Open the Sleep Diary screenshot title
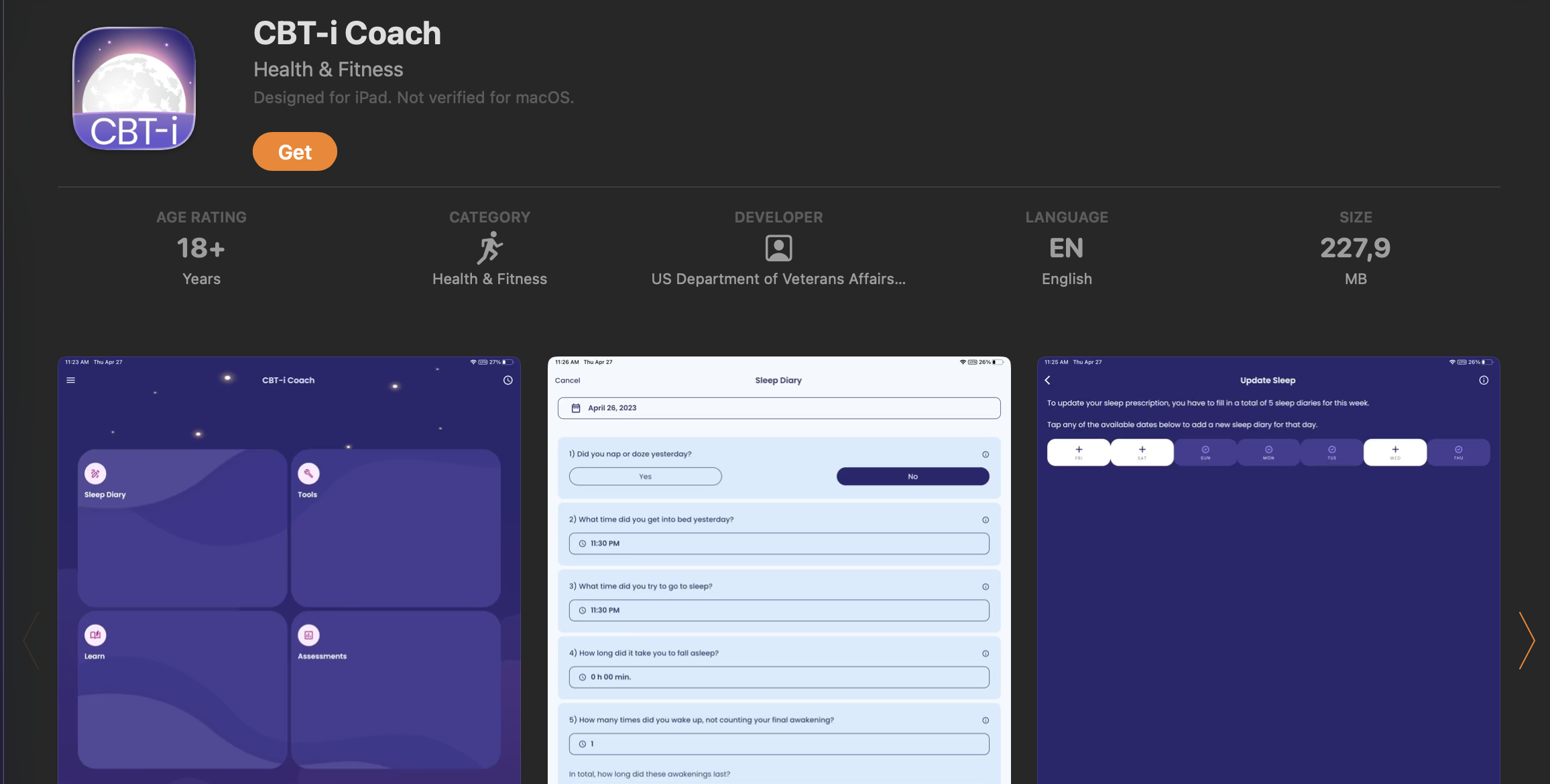 [x=778, y=381]
